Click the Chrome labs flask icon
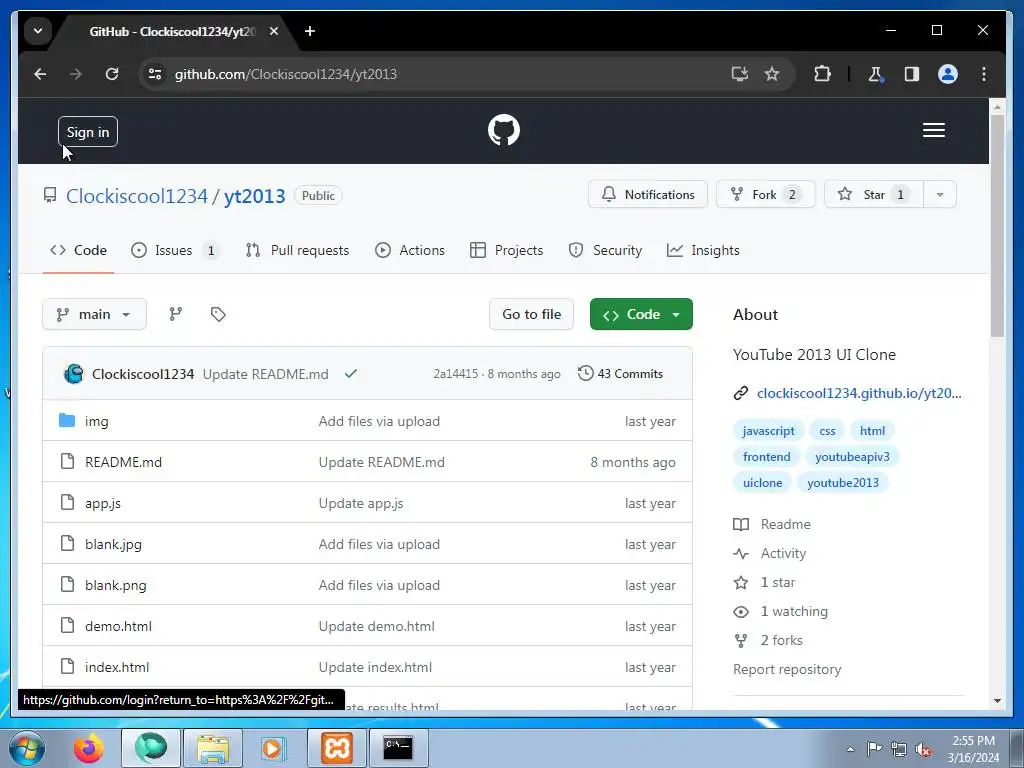Image resolution: width=1024 pixels, height=768 pixels. (x=875, y=74)
